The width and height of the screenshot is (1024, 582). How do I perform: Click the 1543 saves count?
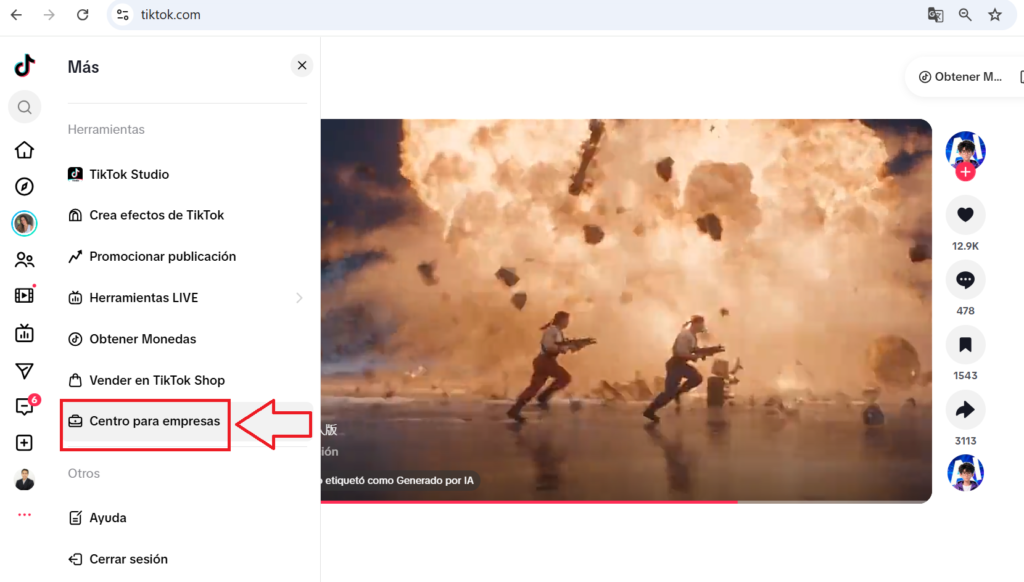coord(965,376)
